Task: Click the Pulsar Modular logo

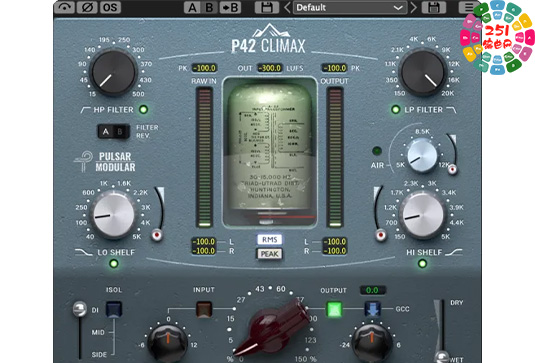Action: point(105,162)
